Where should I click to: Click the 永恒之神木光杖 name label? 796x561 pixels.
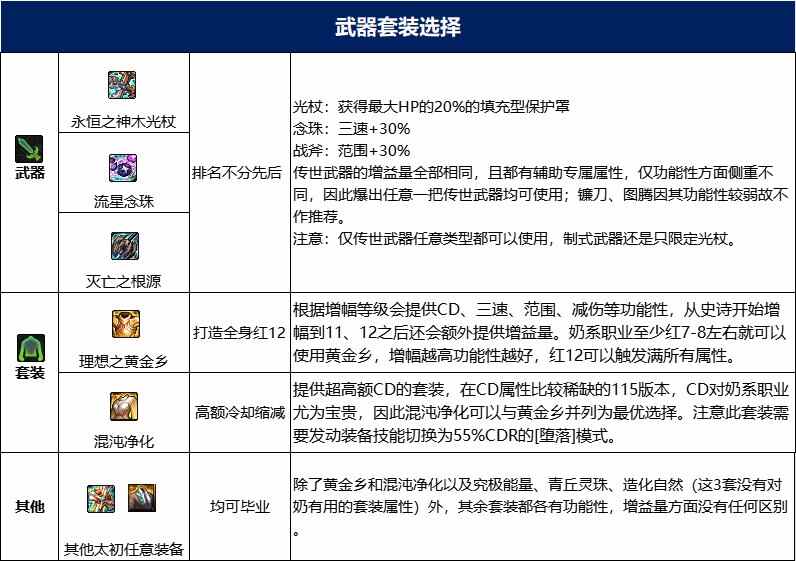(x=125, y=121)
